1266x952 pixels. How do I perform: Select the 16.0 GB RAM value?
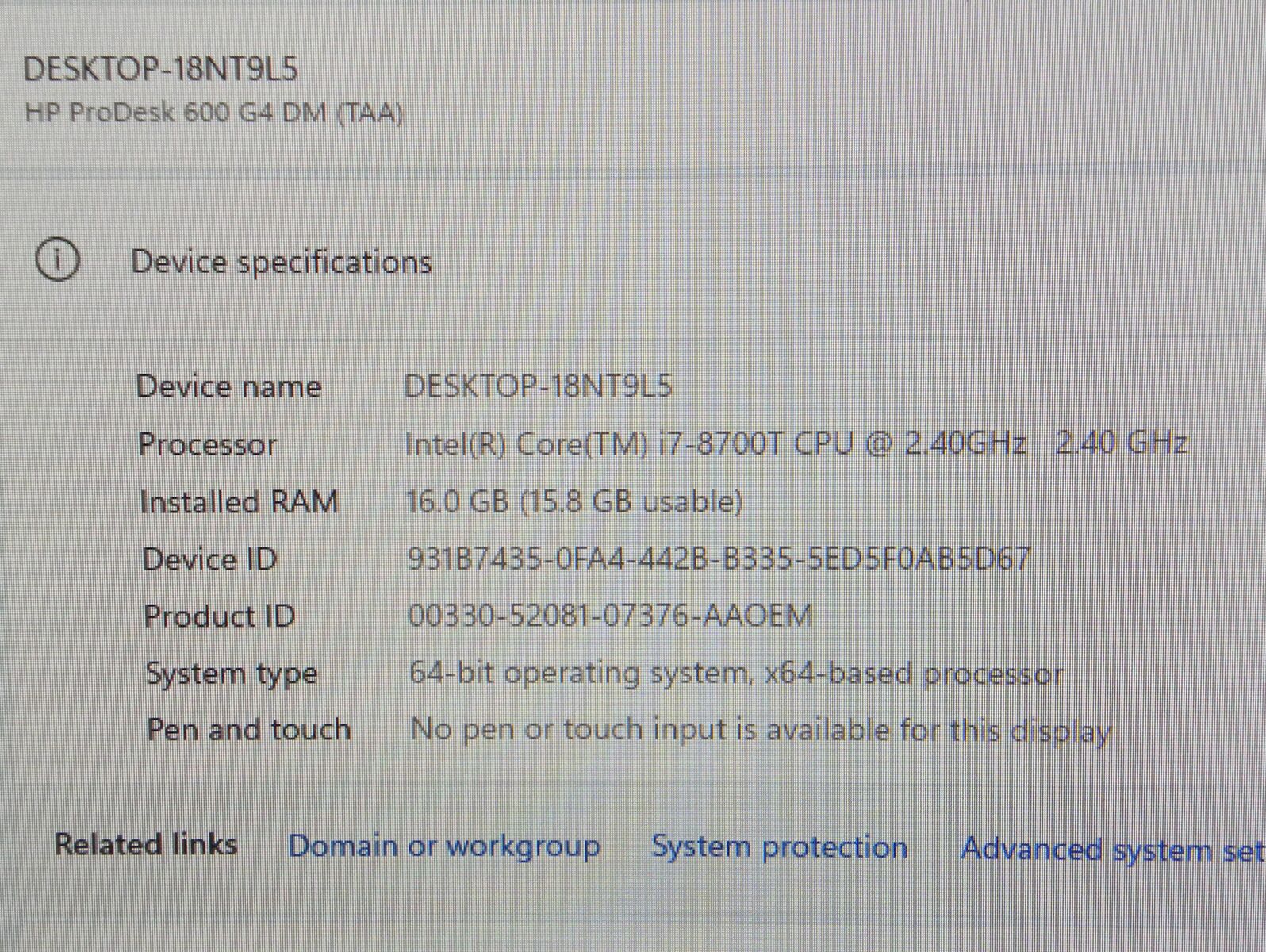pyautogui.click(x=574, y=502)
